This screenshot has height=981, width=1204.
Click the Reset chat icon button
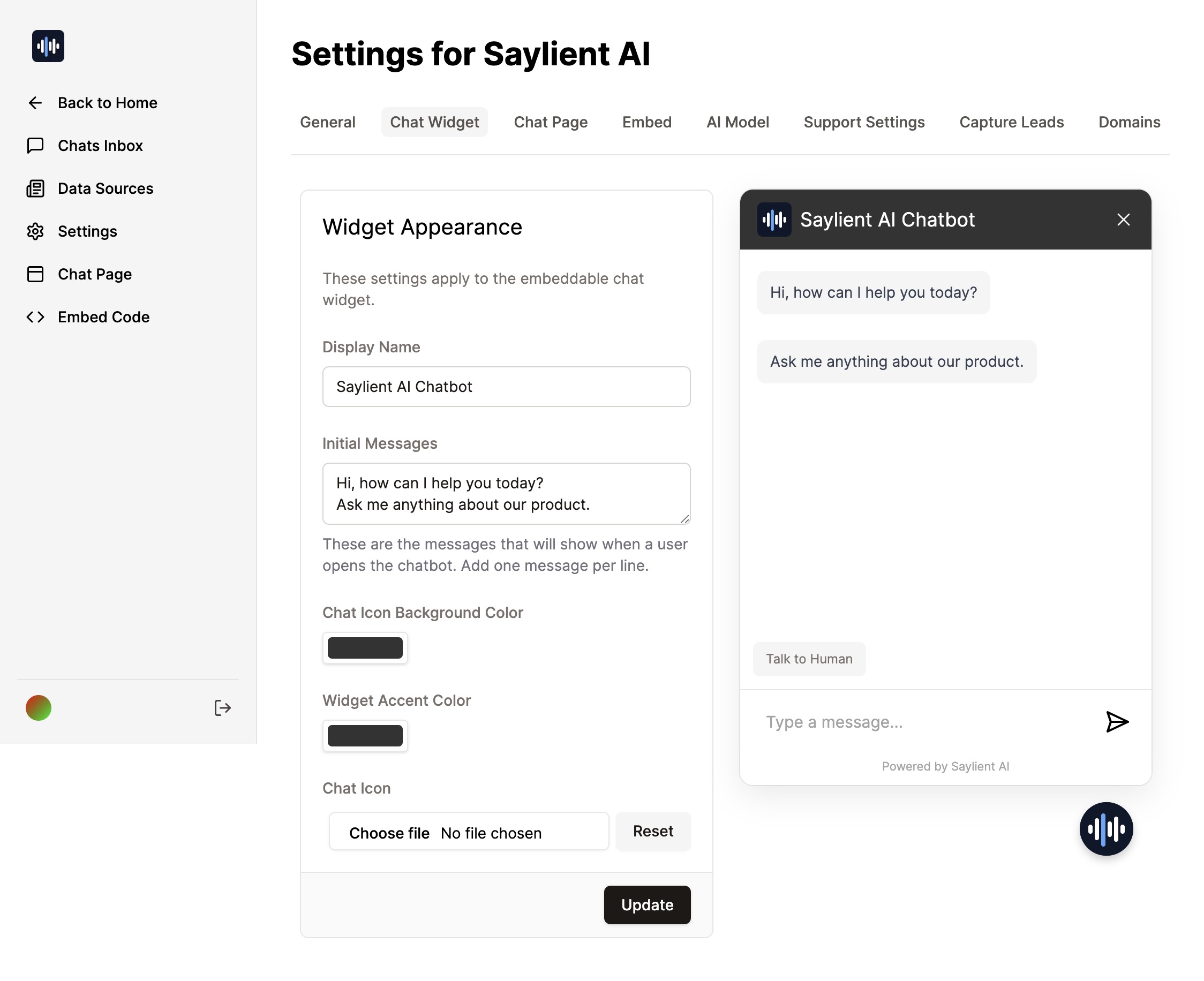653,831
